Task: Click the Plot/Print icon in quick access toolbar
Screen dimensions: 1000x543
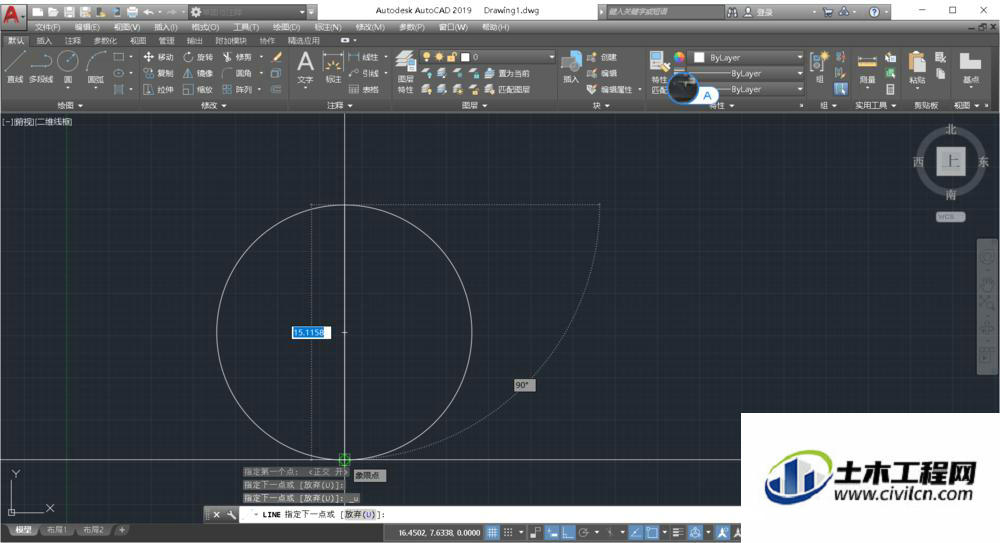Action: pos(132,11)
